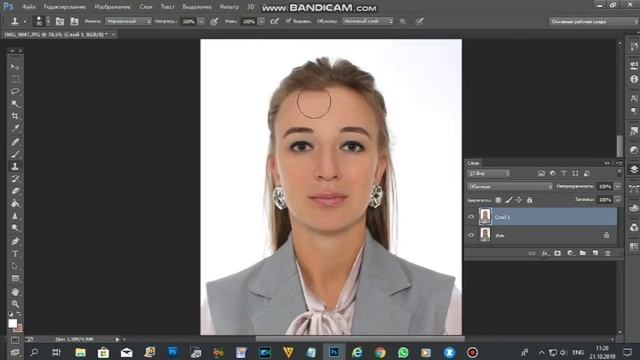Open the layer blend mode dropdown
640x360 pixels.
tap(509, 187)
